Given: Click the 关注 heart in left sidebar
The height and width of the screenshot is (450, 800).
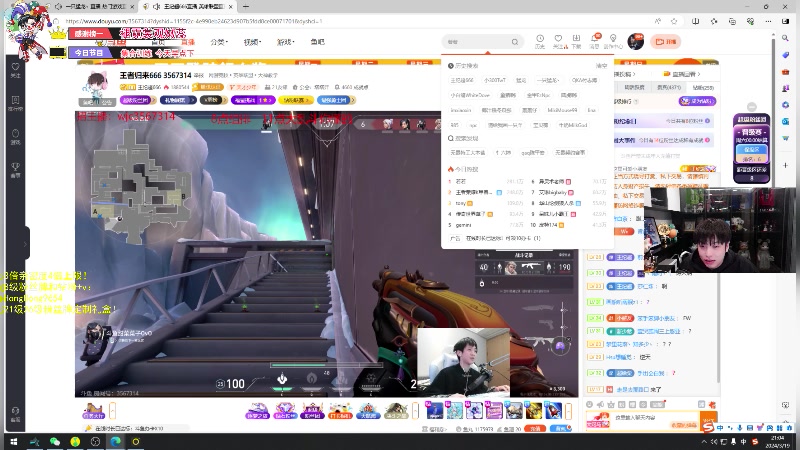Looking at the screenshot, I should pyautogui.click(x=15, y=67).
